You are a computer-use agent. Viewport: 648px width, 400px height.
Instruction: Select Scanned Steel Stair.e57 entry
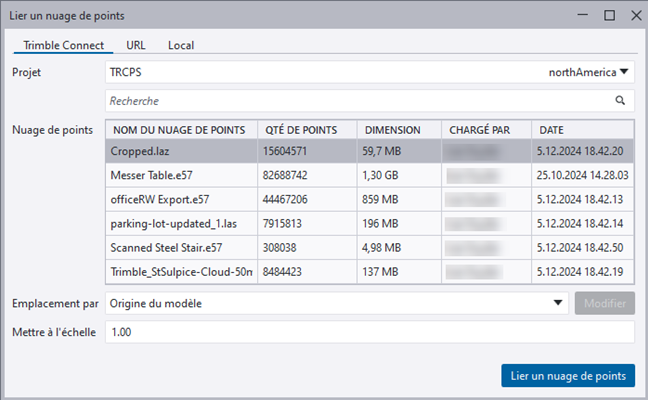(180, 247)
